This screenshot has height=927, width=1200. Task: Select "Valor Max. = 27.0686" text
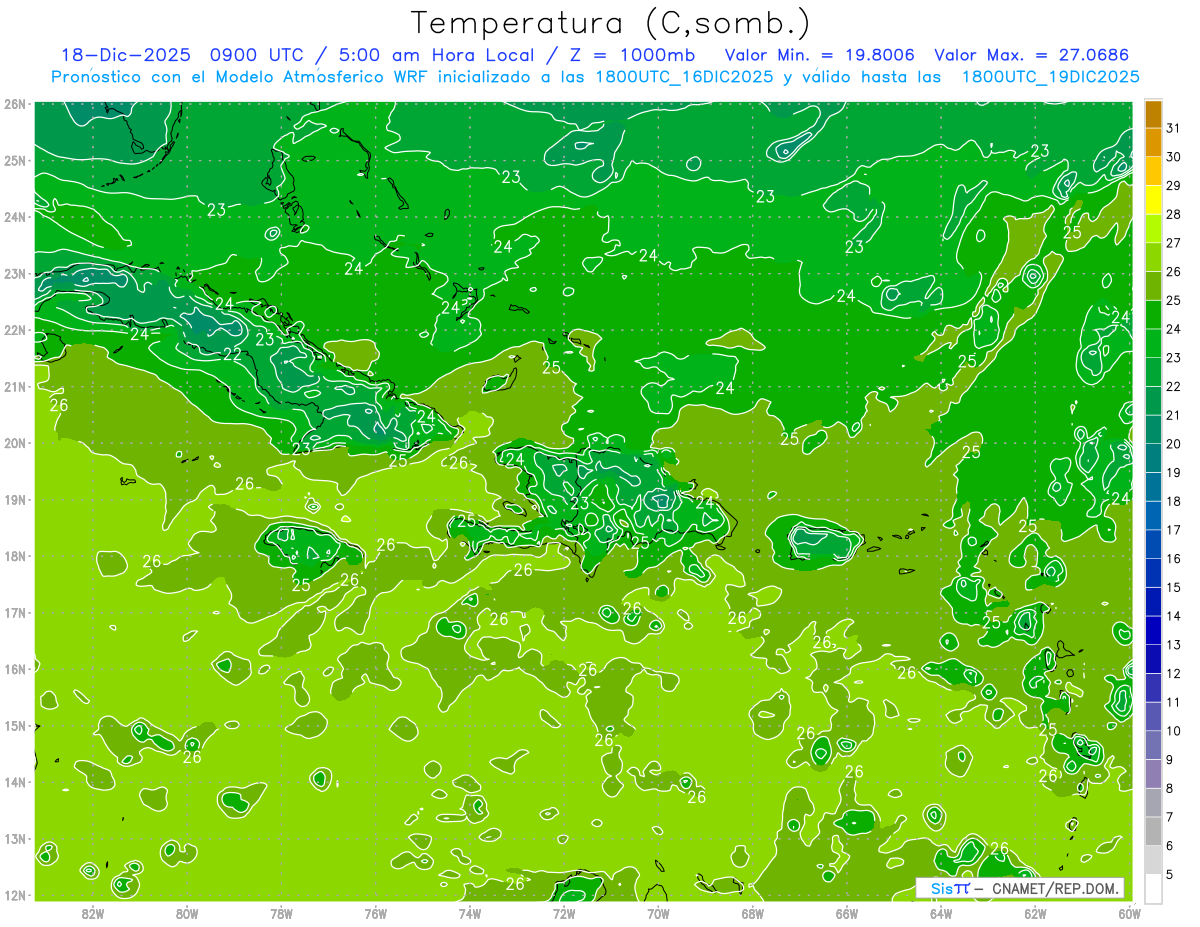click(1032, 55)
